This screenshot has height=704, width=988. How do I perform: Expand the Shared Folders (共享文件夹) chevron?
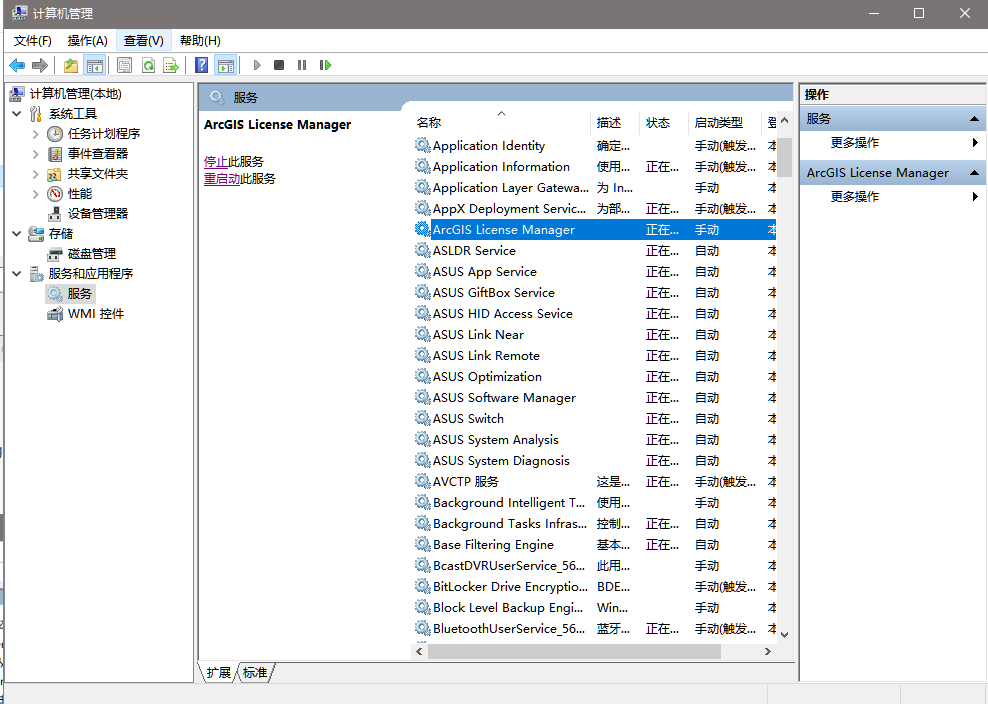[x=35, y=174]
